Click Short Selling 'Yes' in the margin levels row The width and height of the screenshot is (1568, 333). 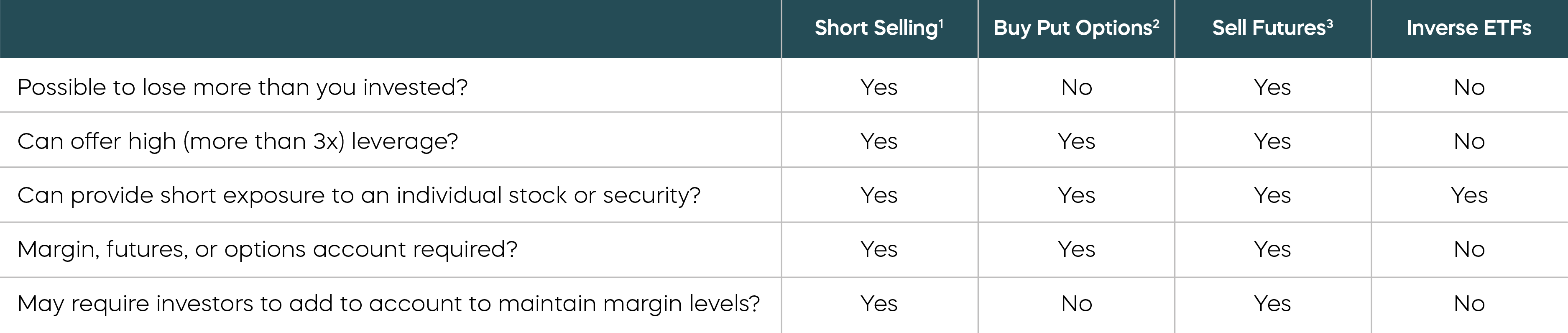click(878, 303)
